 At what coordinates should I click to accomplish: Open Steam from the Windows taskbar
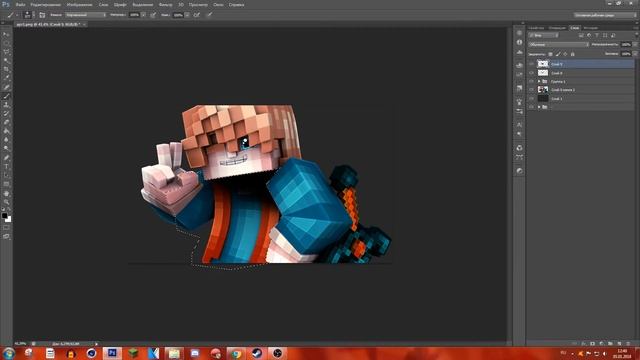coord(257,353)
